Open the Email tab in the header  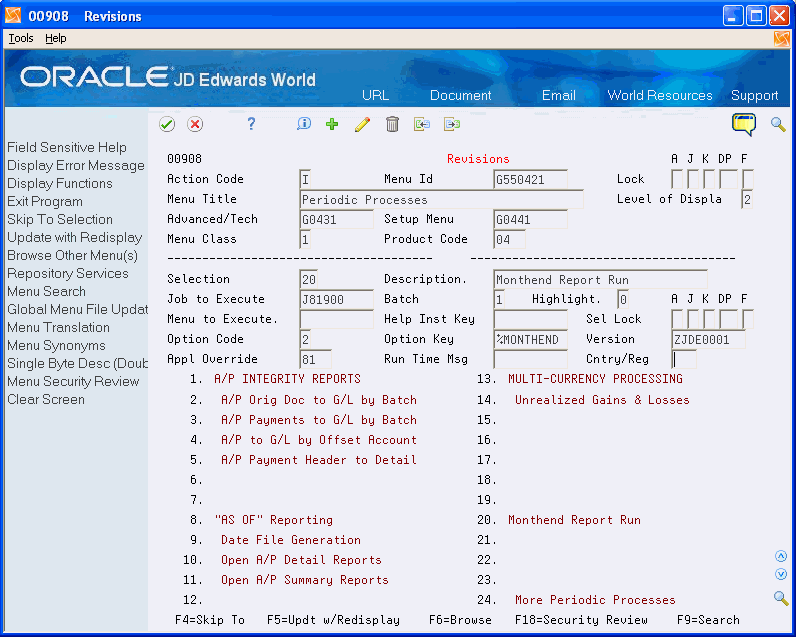coord(558,95)
